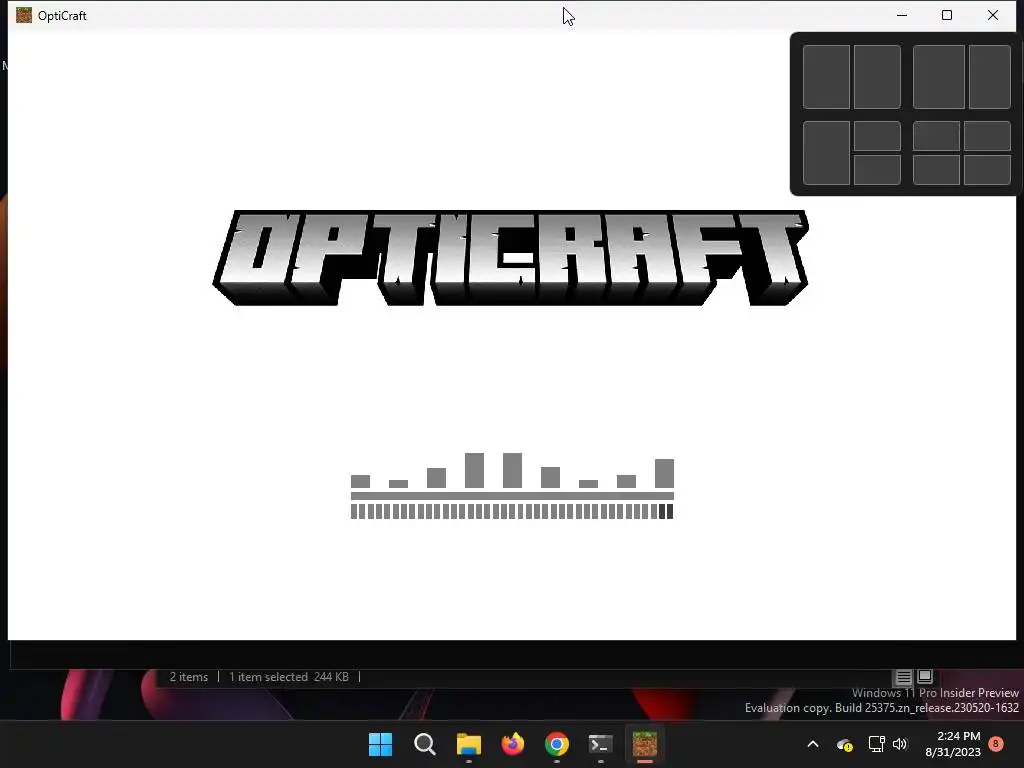Snap to bottom-left quadrant of four-grid layout
This screenshot has width=1024, height=768.
pos(936,170)
